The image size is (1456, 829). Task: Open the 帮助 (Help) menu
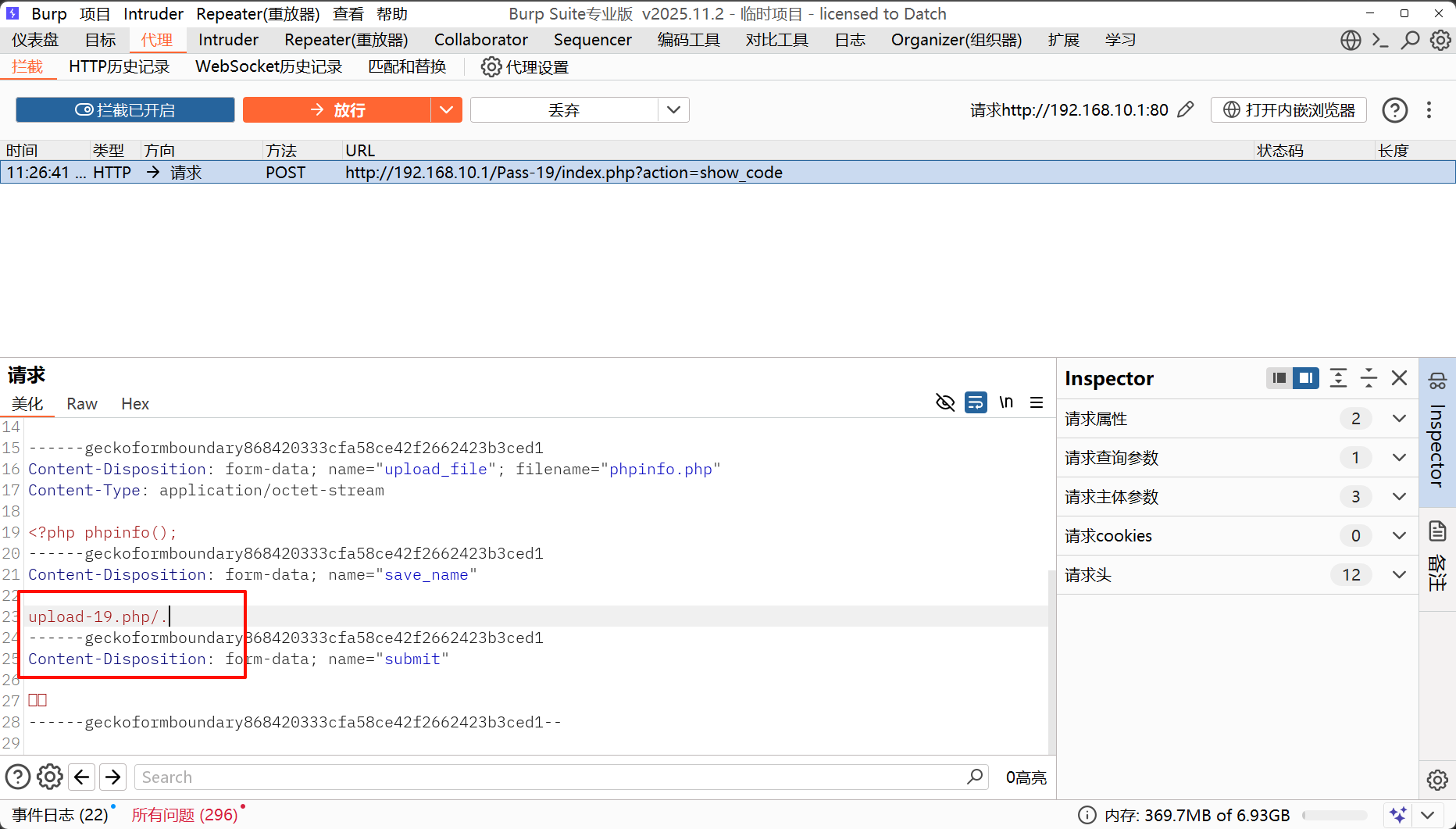coord(392,14)
